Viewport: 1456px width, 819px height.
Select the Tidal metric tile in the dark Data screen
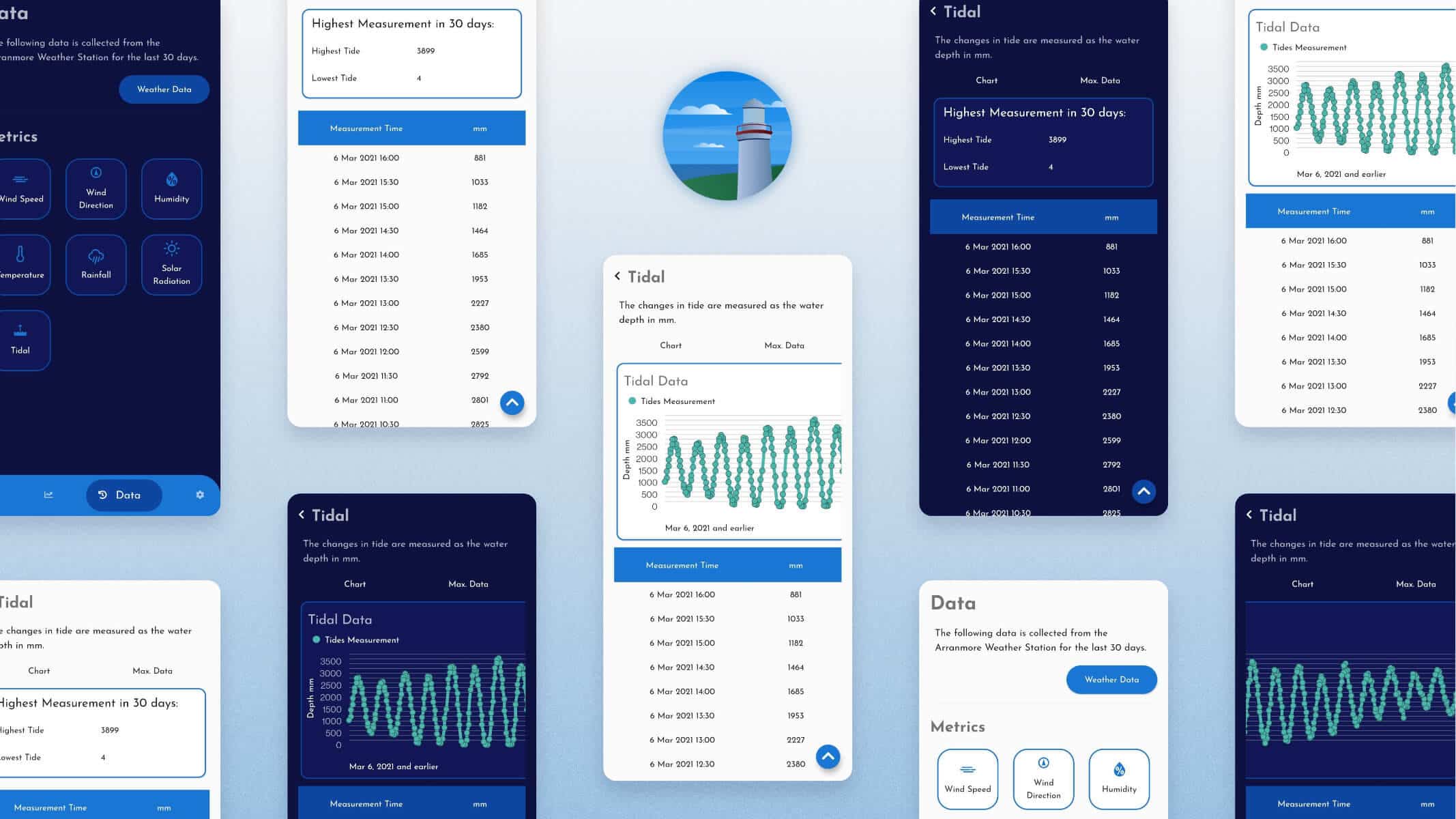(x=20, y=341)
